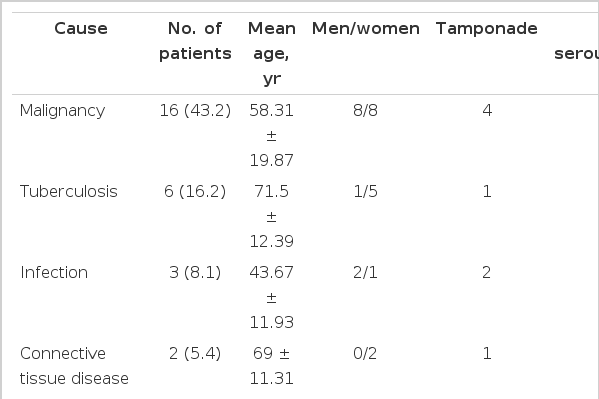Click the 71.5 mean age value
This screenshot has width=599, height=399.
[272, 191]
